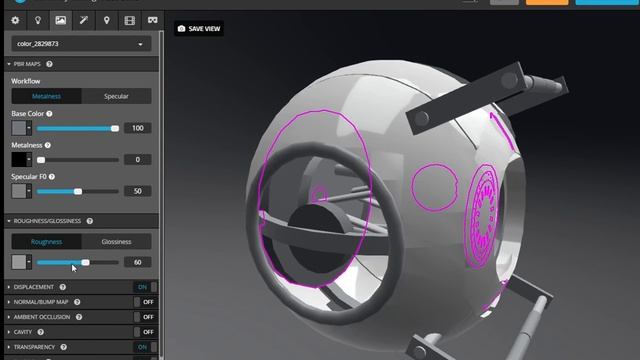Open Base Color texture dropdown arrow

29,128
